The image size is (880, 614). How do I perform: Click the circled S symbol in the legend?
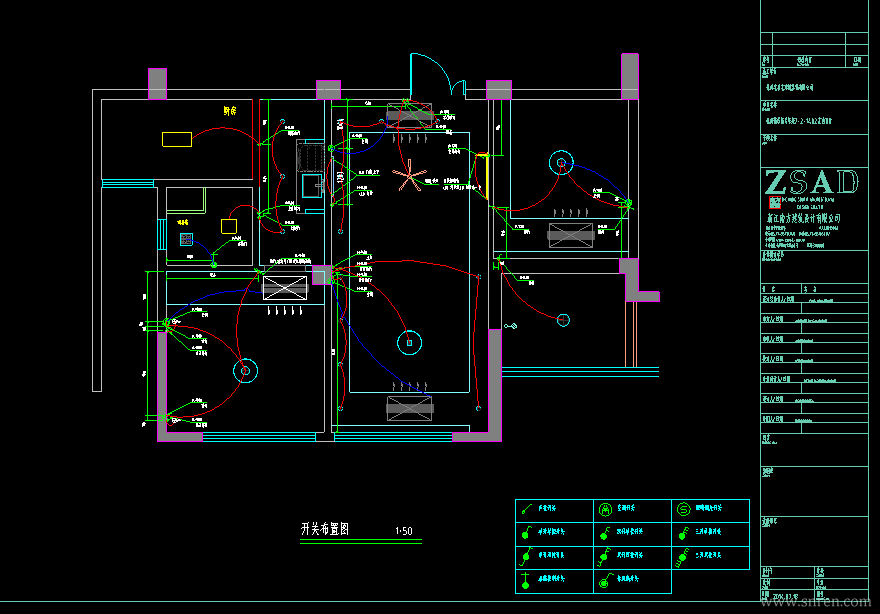(x=684, y=510)
